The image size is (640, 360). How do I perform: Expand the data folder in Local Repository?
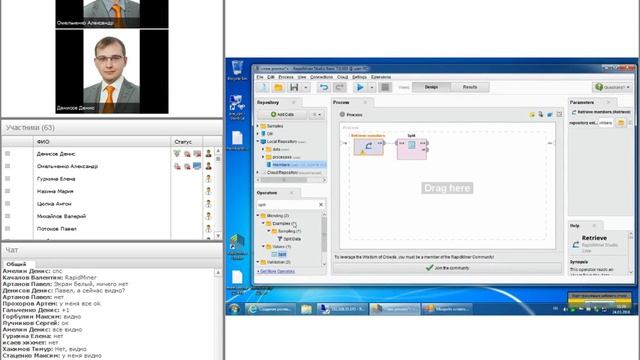tap(263, 149)
